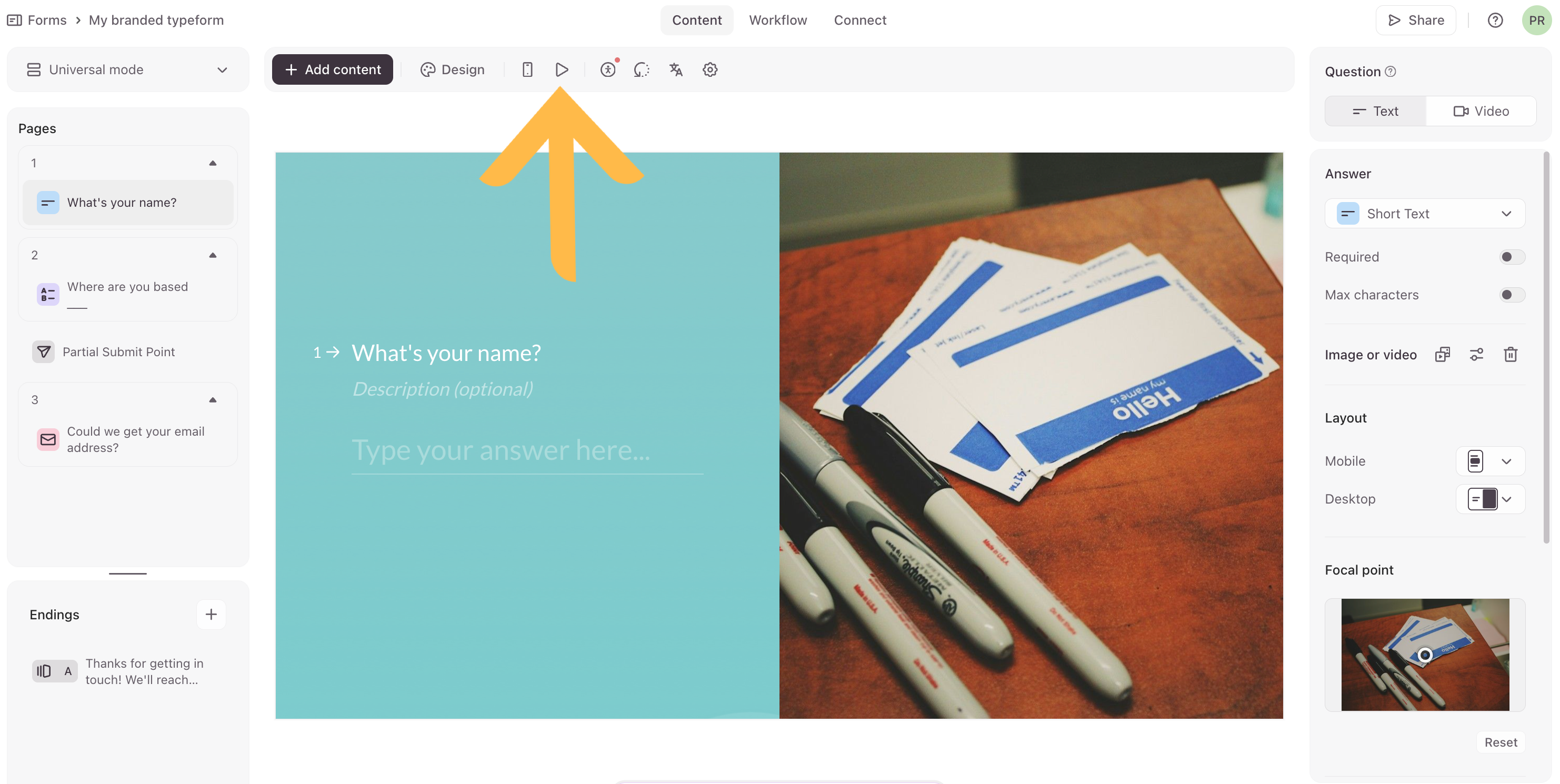Turn on Max characters toggle
This screenshot has width=1560, height=784.
(x=1512, y=295)
